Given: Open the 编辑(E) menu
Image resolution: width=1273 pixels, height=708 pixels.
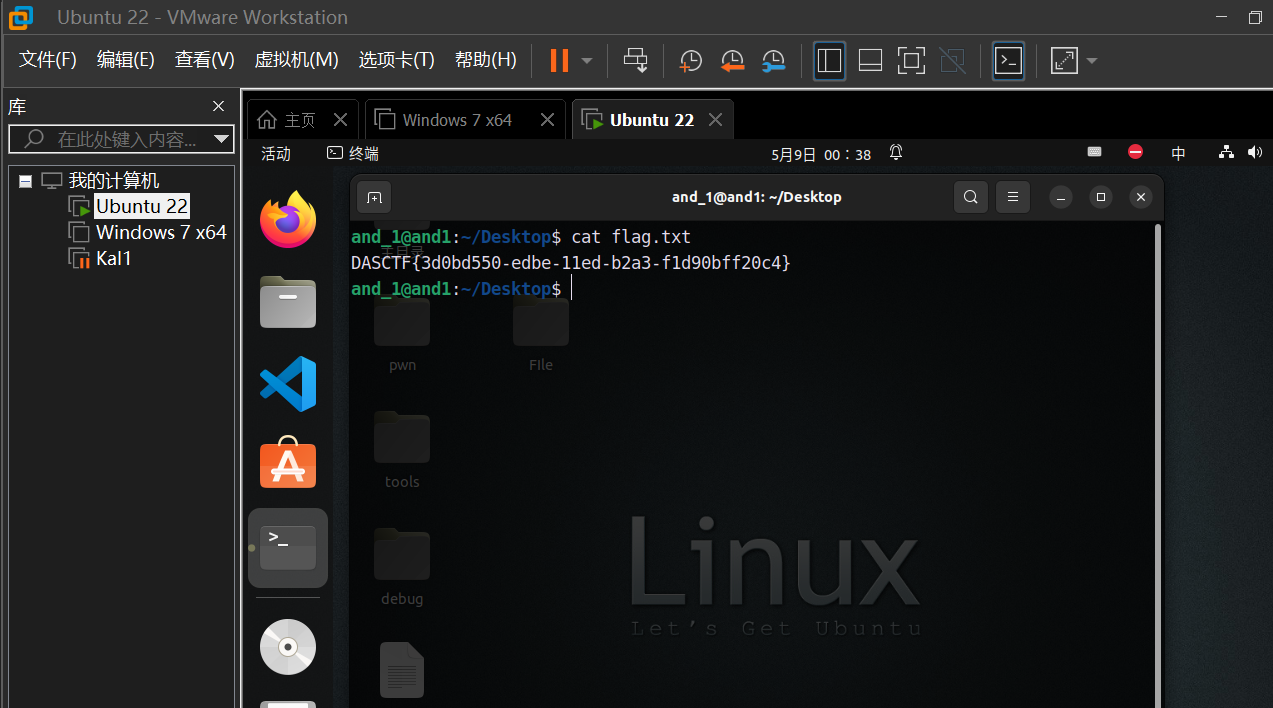Looking at the screenshot, I should click(x=126, y=59).
